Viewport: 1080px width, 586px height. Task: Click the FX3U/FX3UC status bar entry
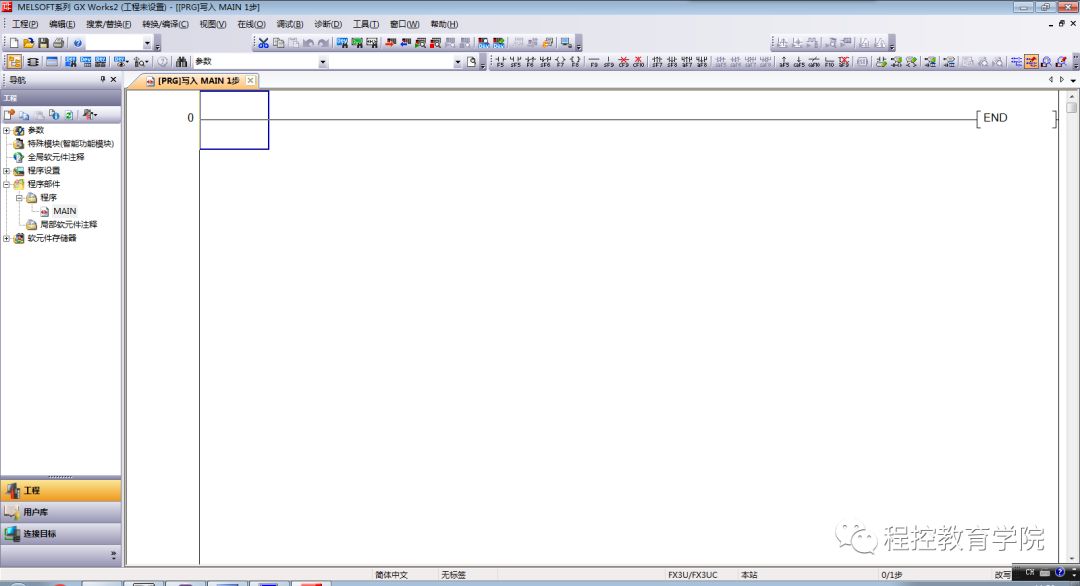(x=692, y=574)
